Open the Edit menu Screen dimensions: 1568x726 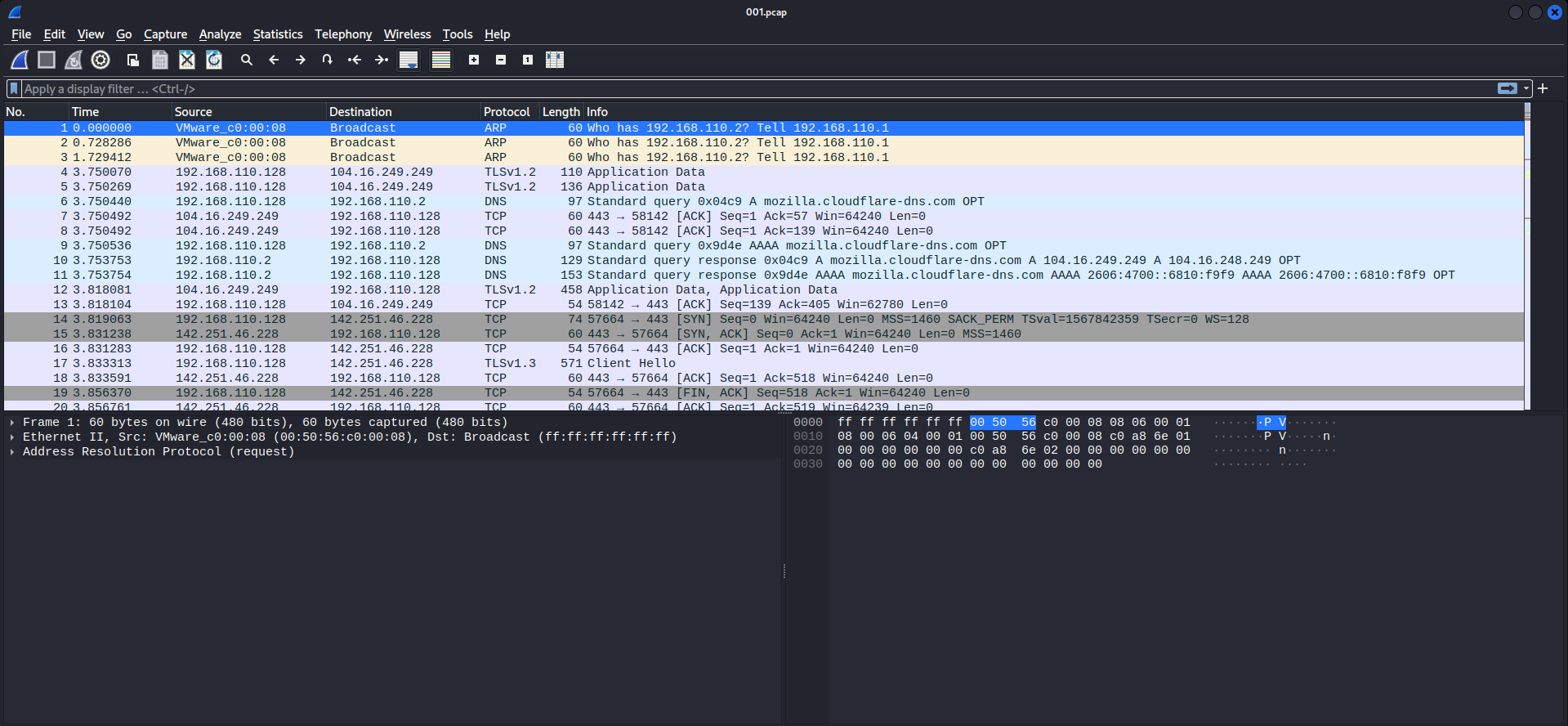coord(55,34)
